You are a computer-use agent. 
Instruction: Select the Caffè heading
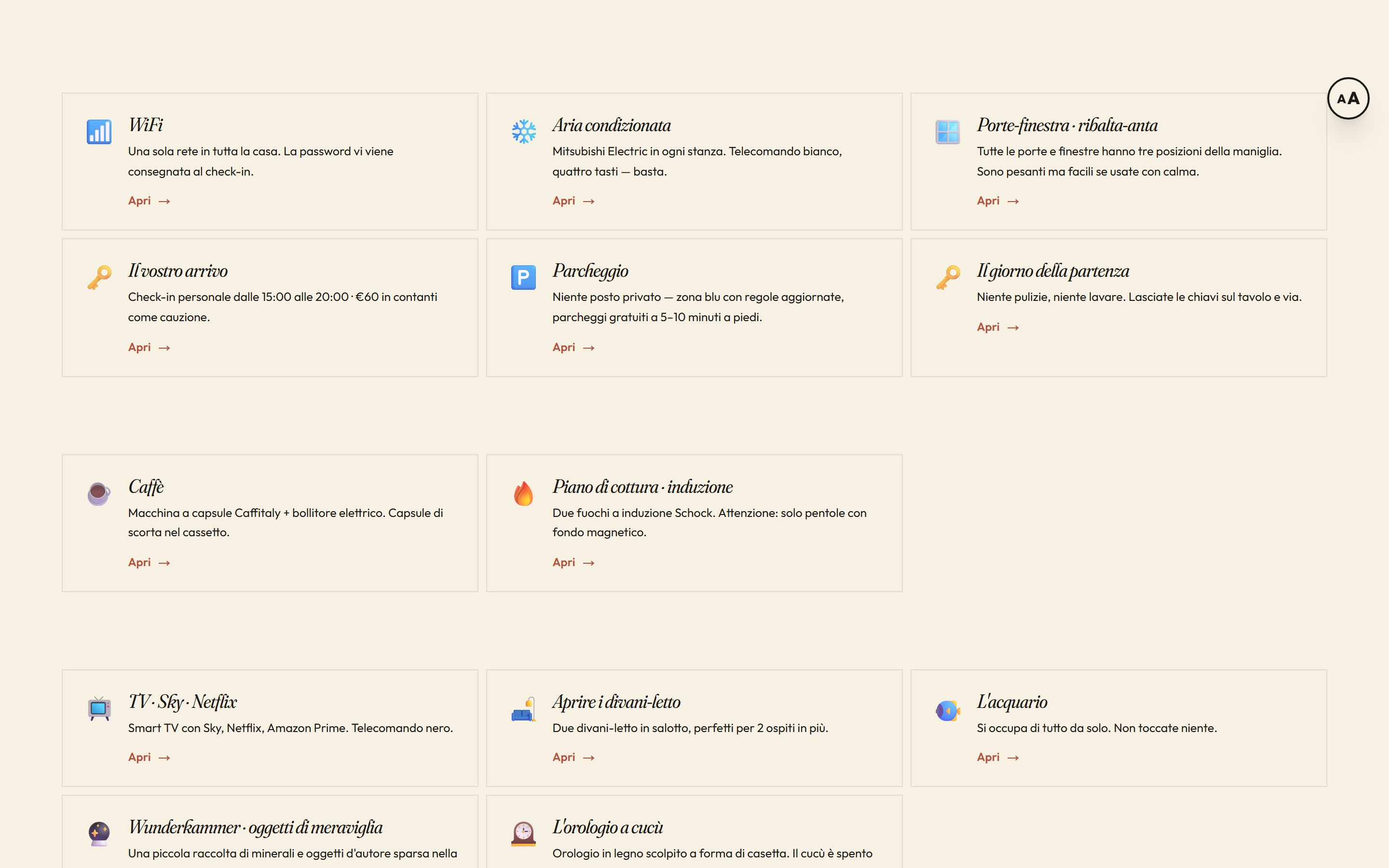tap(146, 487)
